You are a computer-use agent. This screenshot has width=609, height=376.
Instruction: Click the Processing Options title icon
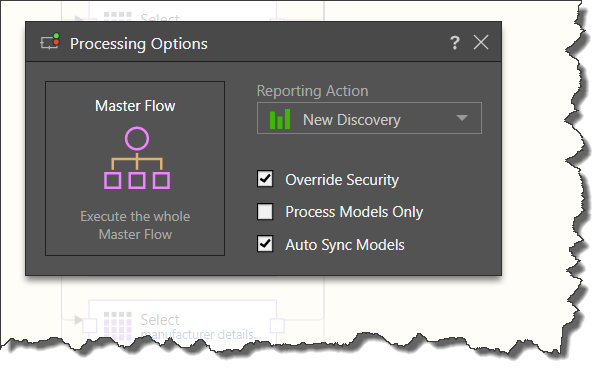(50, 42)
